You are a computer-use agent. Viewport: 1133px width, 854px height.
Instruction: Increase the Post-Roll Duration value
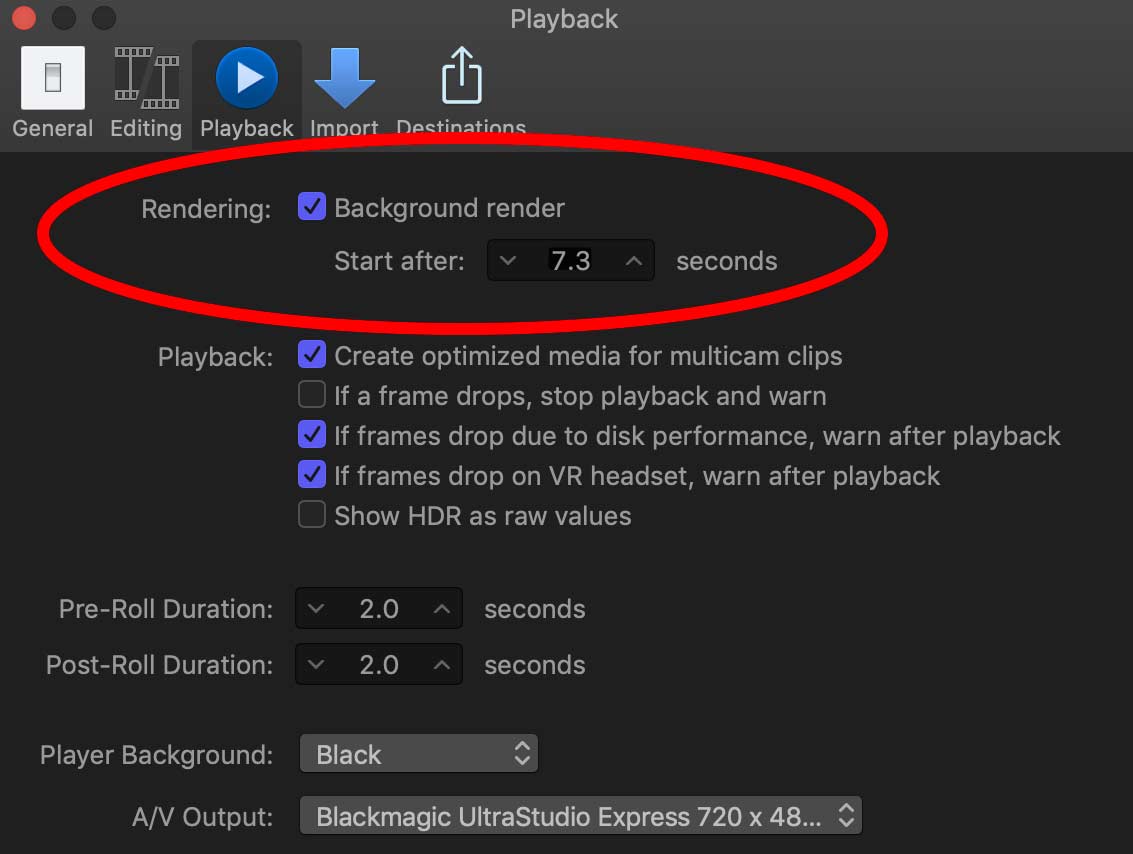(x=441, y=665)
